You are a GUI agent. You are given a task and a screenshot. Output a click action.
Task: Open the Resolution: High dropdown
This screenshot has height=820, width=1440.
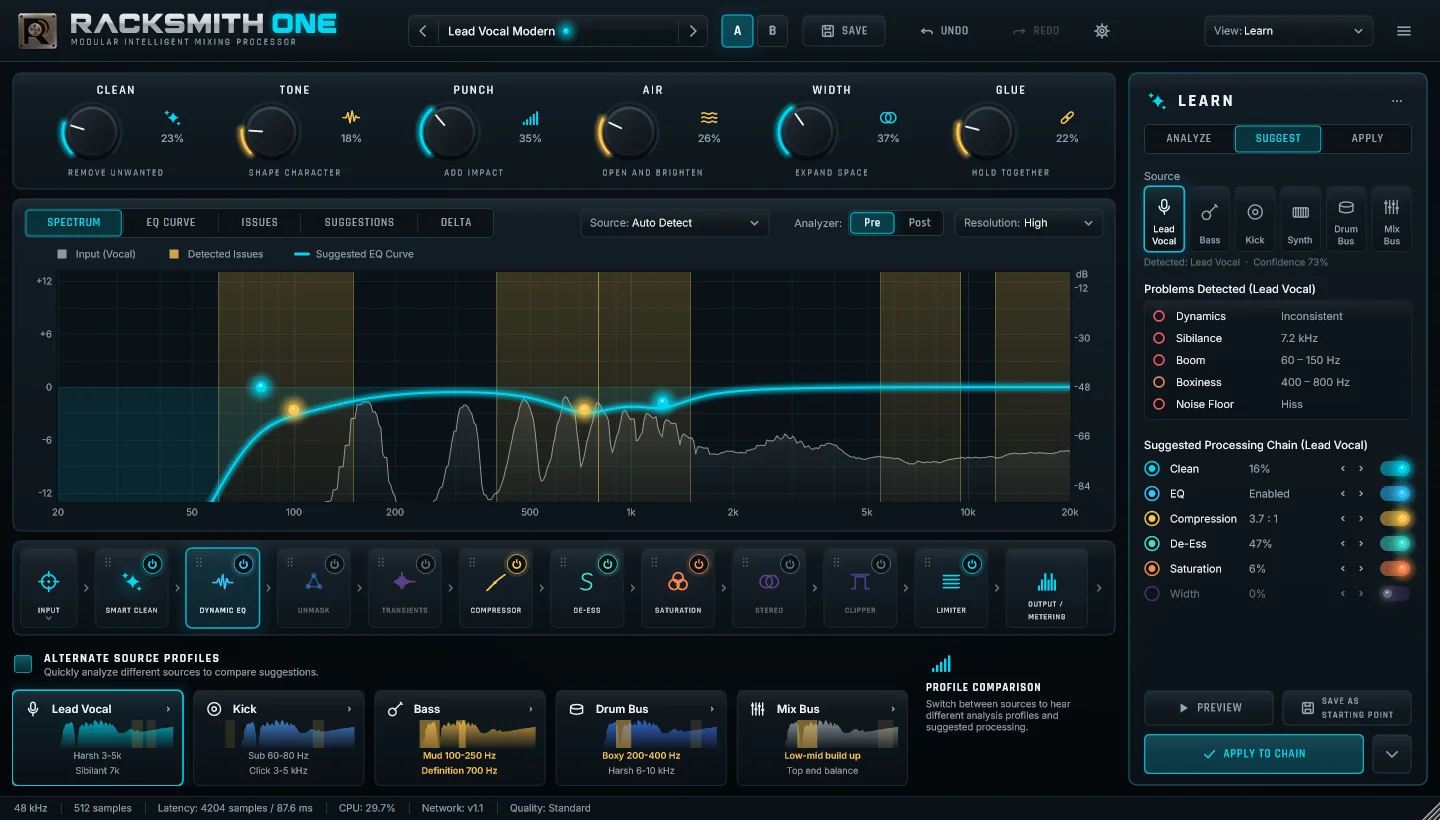(1029, 223)
